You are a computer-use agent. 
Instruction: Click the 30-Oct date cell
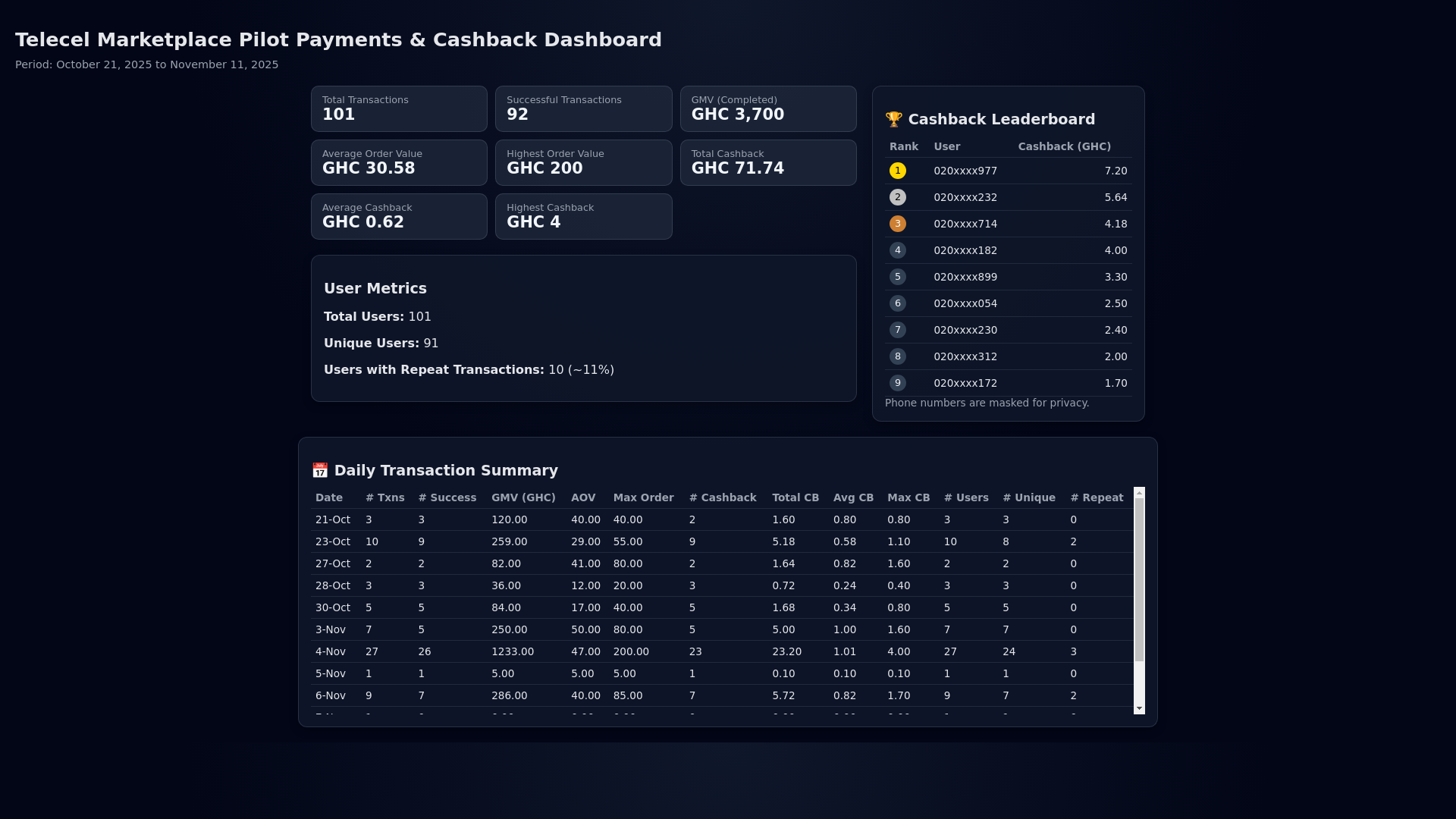333,607
